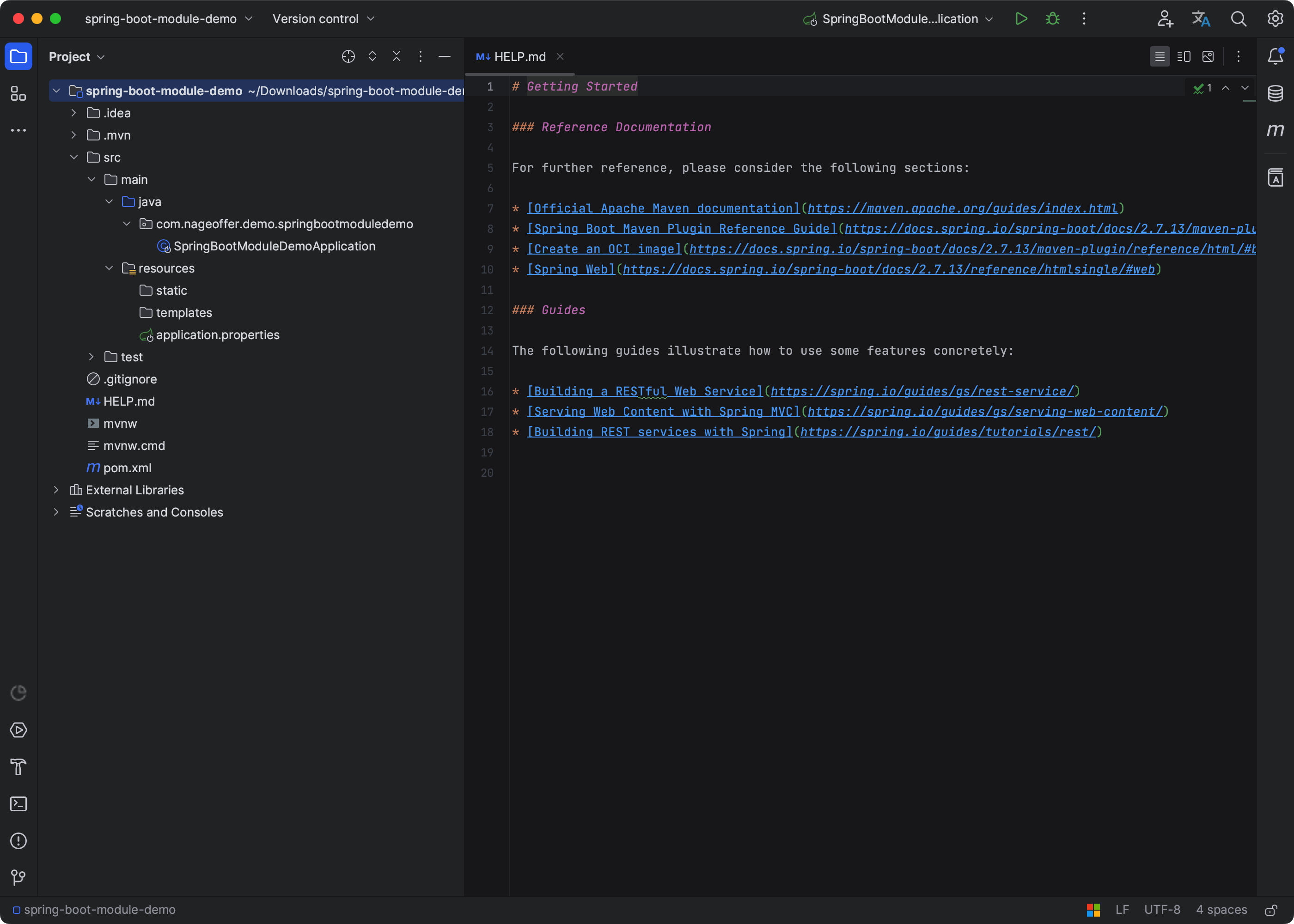Open the Problems tool window icon
This screenshot has width=1294, height=924.
tap(18, 841)
